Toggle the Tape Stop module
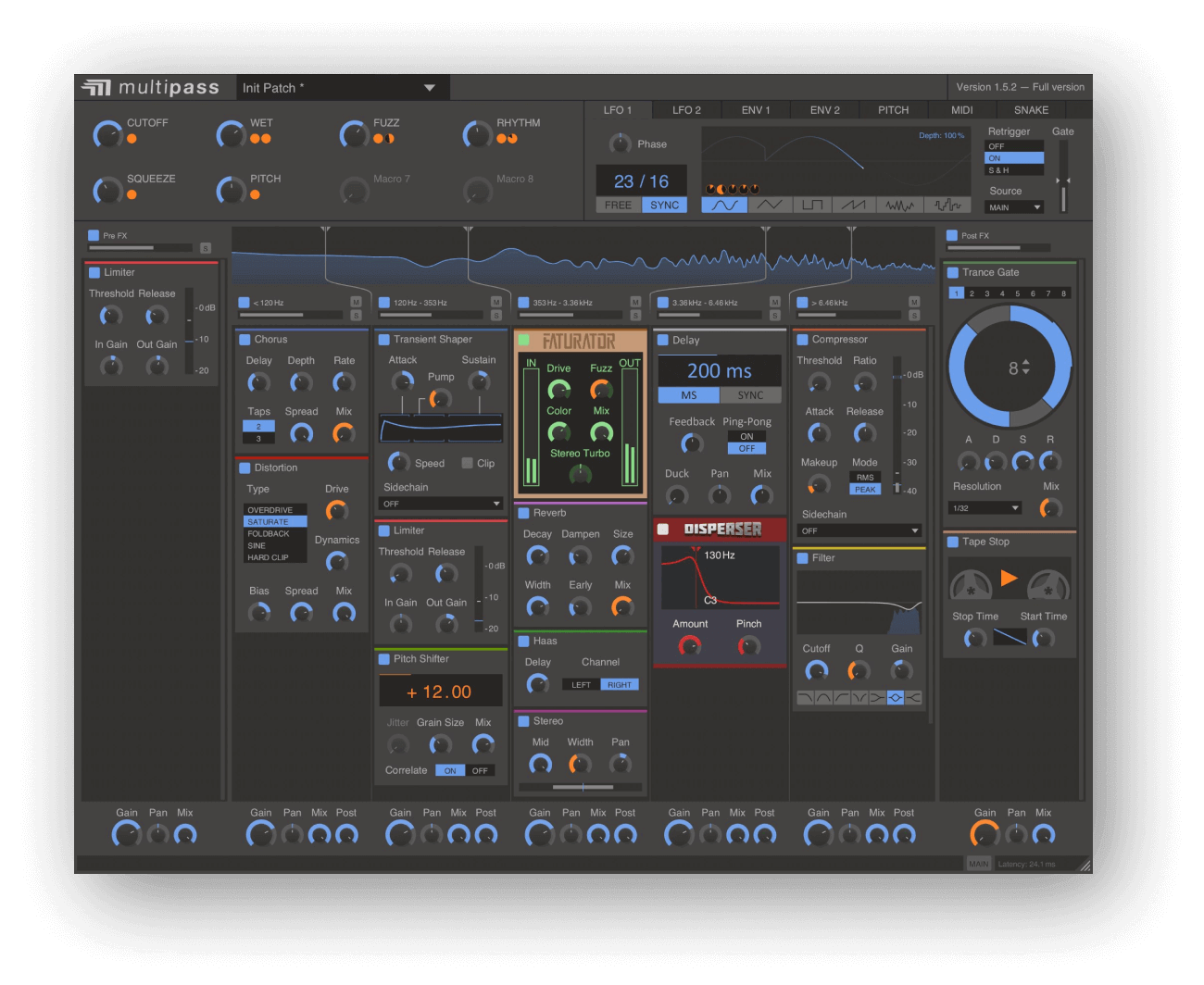The width and height of the screenshot is (1204, 985). [953, 542]
